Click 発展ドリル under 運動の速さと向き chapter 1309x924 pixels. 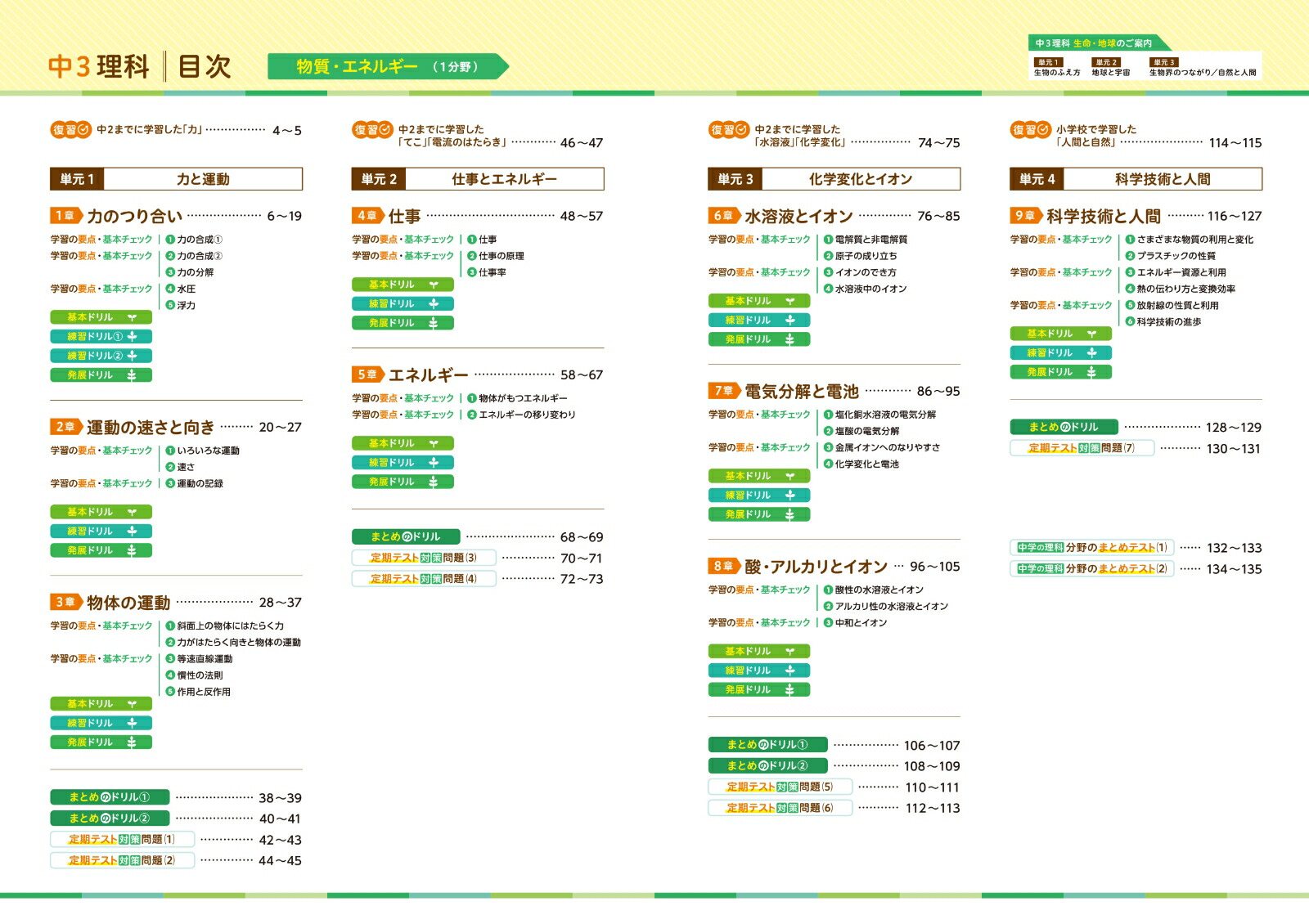point(101,550)
